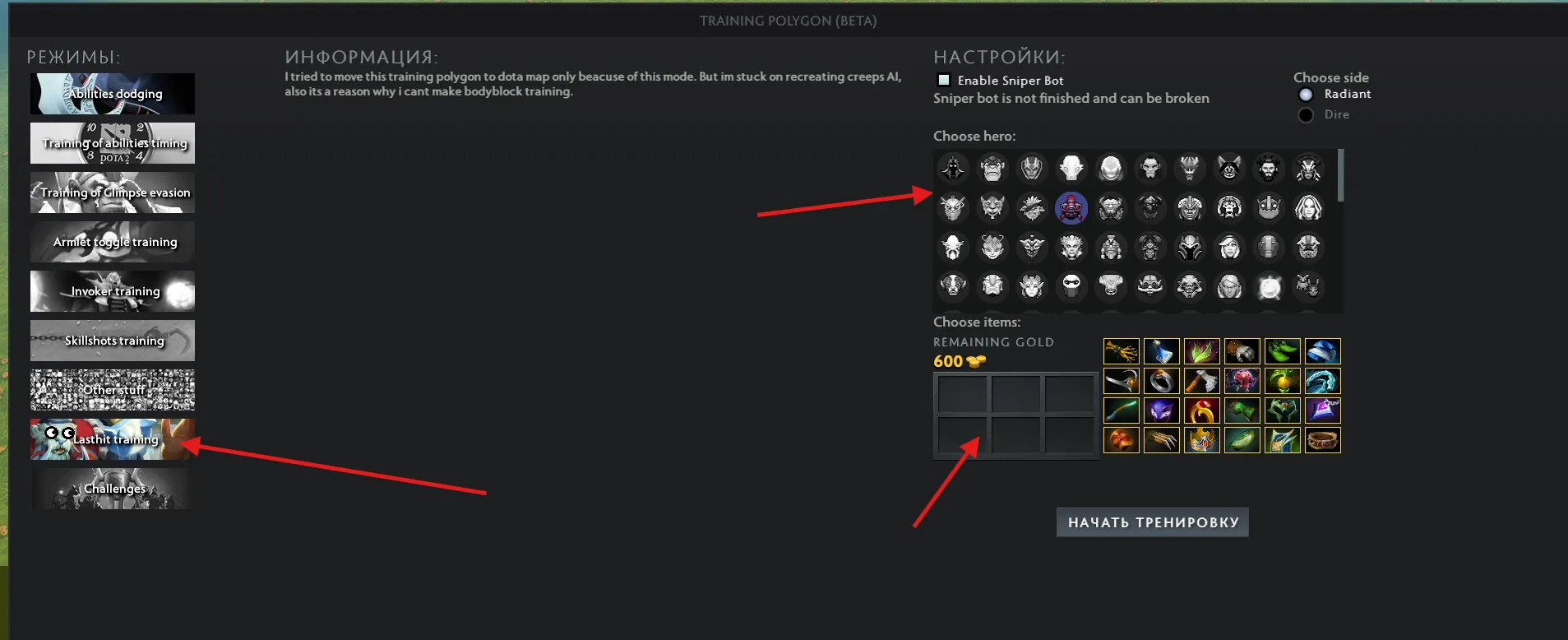Image resolution: width=1568 pixels, height=640 pixels.
Task: Pick the Crystal Maiden hero portrait
Action: (x=1308, y=208)
